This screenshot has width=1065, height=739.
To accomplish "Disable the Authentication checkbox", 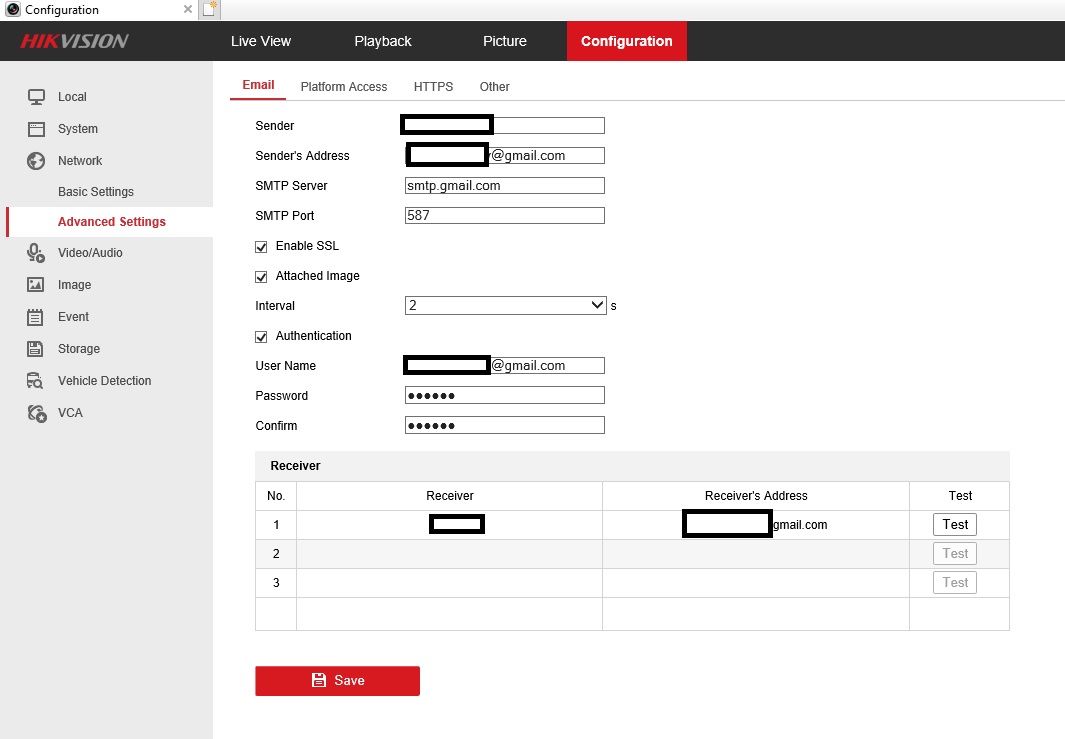I will [262, 336].
